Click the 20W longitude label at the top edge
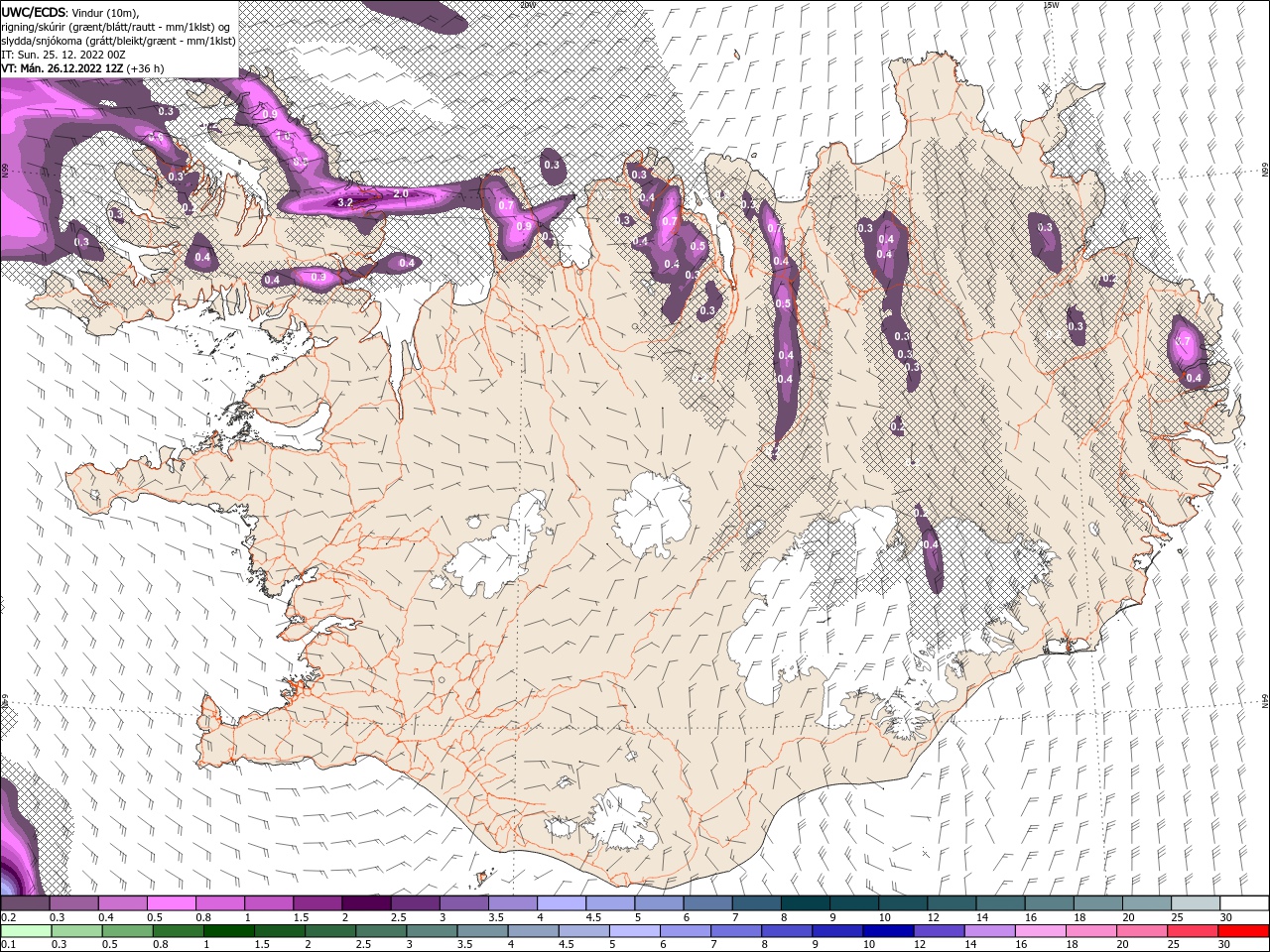Image resolution: width=1270 pixels, height=952 pixels. [x=527, y=5]
